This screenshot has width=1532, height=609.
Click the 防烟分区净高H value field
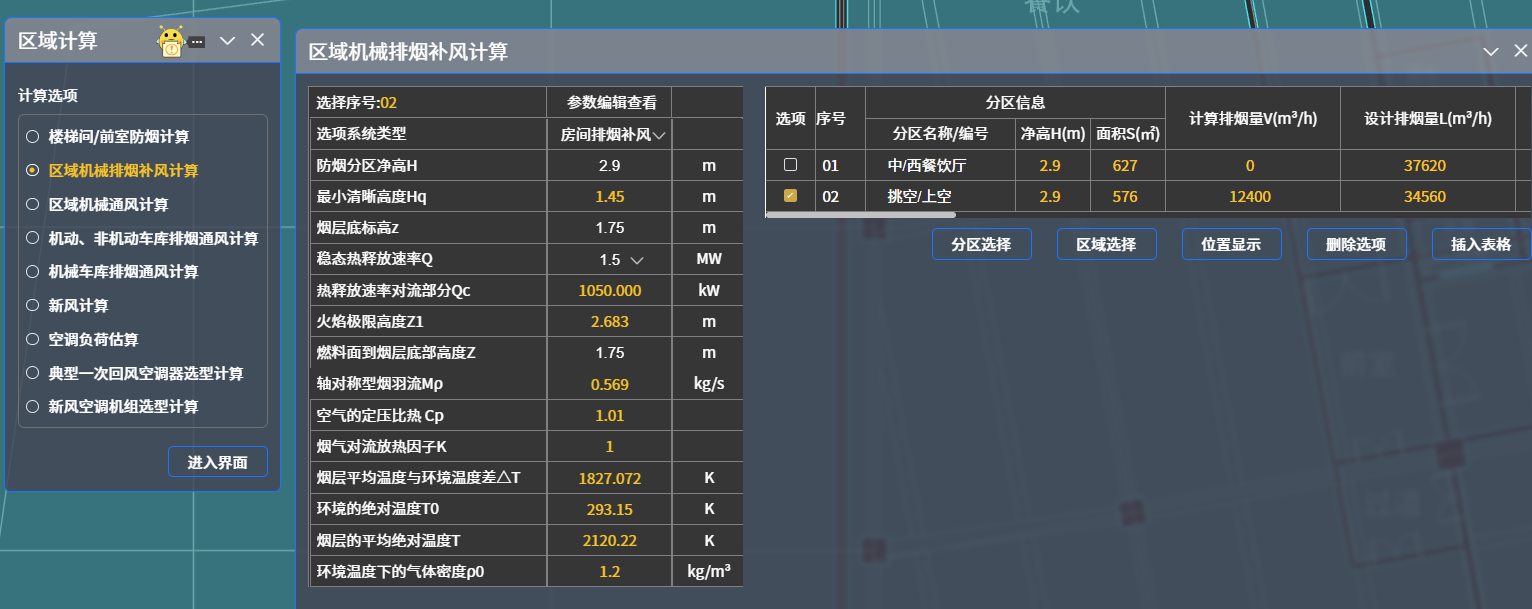point(609,165)
